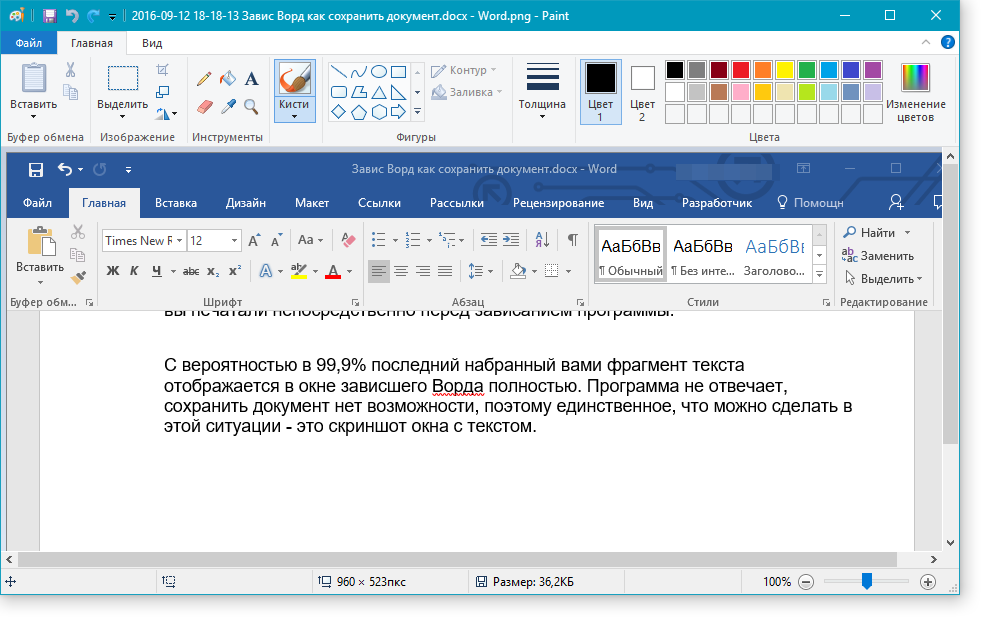Toggle Word's Underline Ч button
Viewport: 981px width, 617px height.
point(156,271)
